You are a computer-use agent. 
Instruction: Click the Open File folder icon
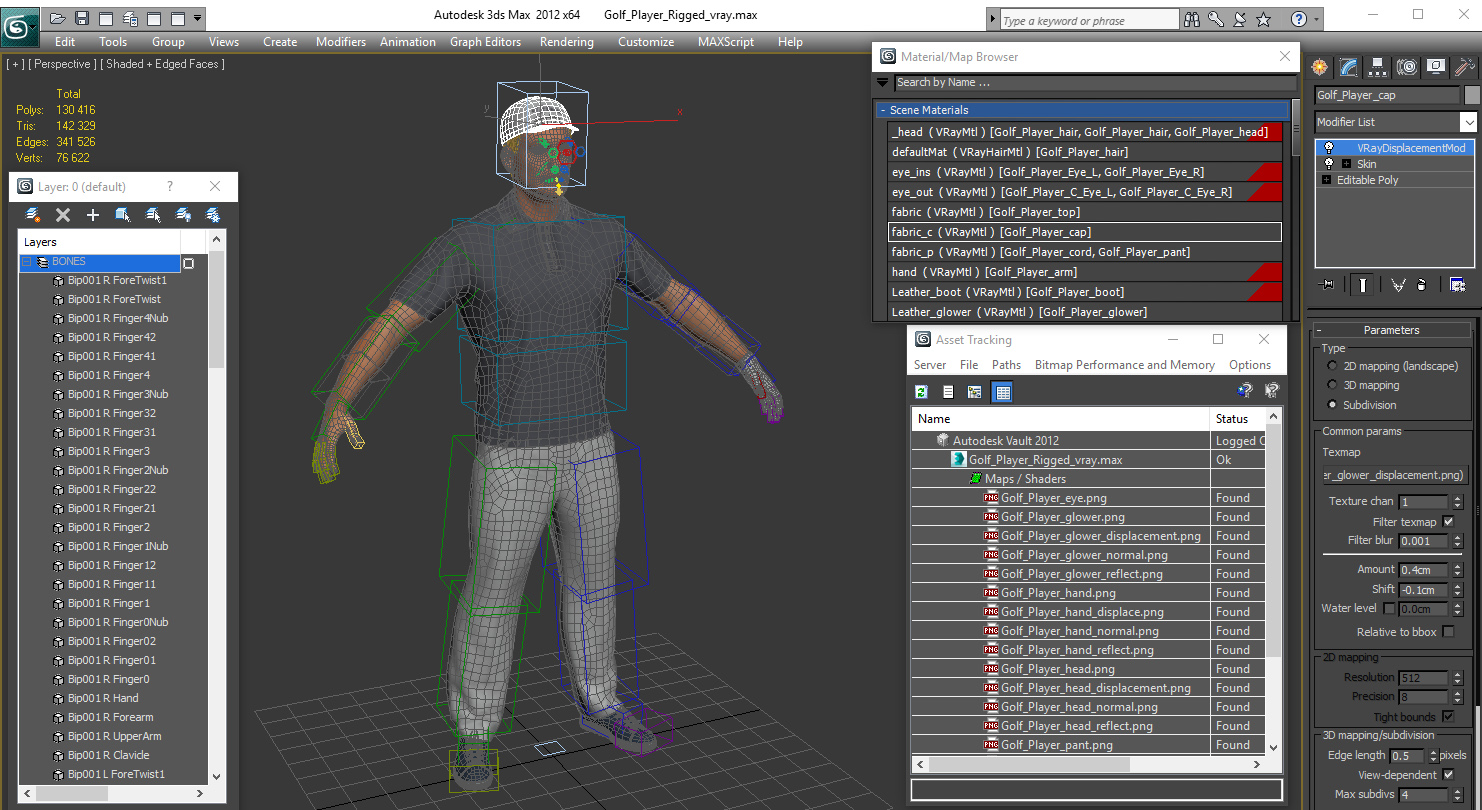pos(58,18)
